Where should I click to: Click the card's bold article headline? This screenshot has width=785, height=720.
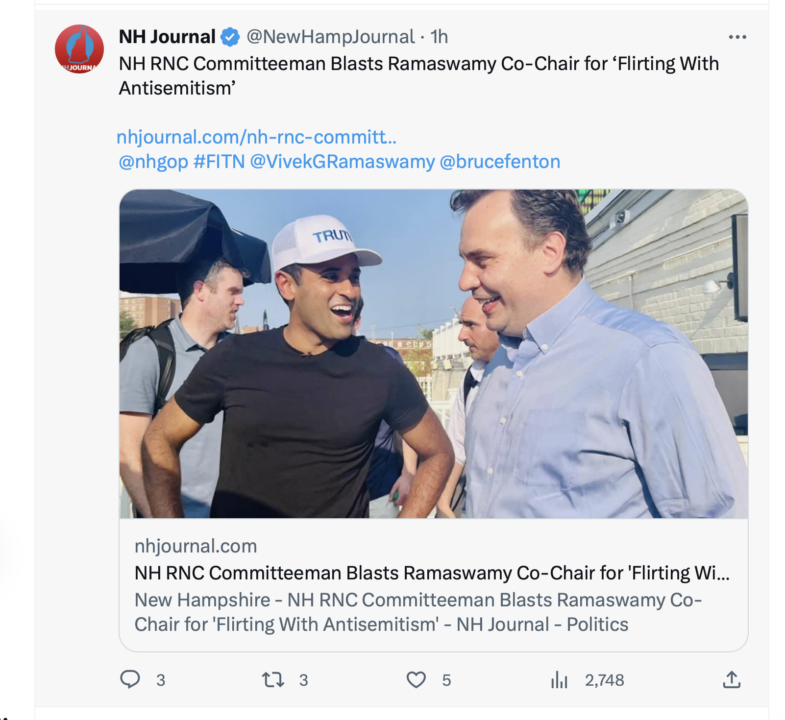(x=431, y=573)
